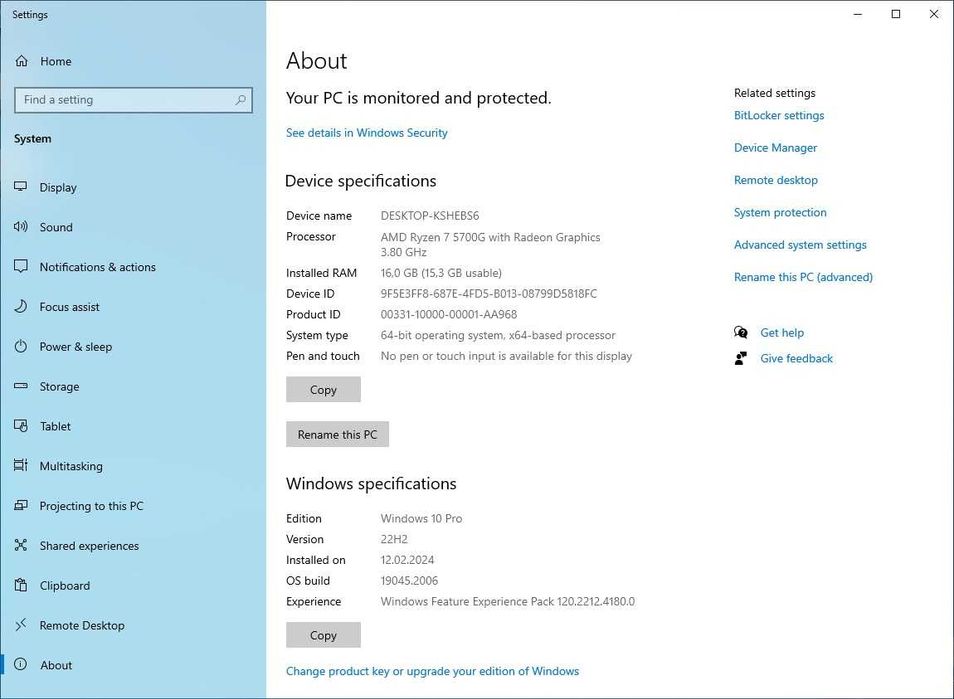The width and height of the screenshot is (954, 699).
Task: Click the Focus assist moon icon
Action: tap(21, 306)
